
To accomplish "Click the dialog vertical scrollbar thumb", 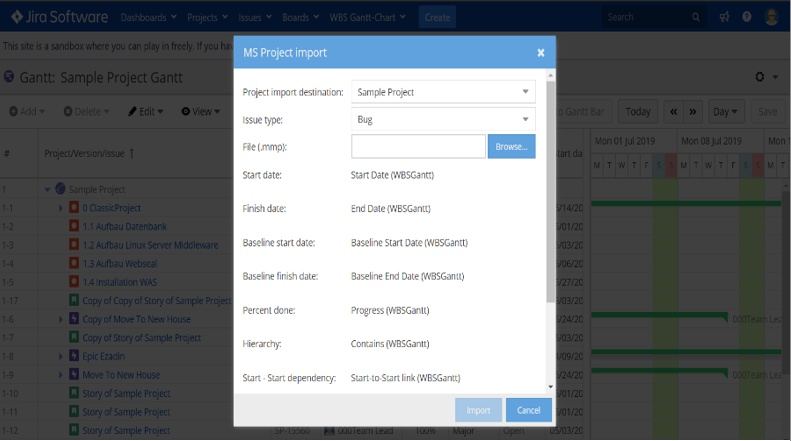I will click(x=550, y=192).
